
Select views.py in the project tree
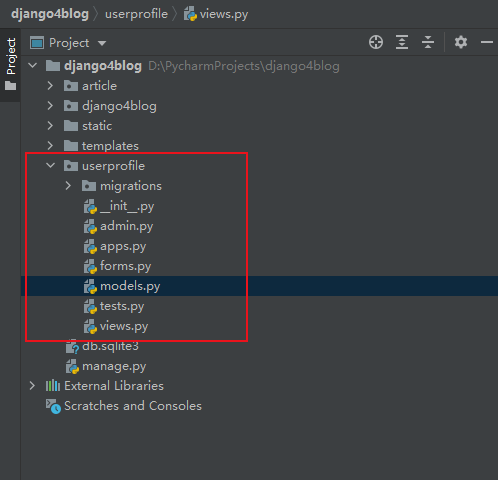[124, 326]
